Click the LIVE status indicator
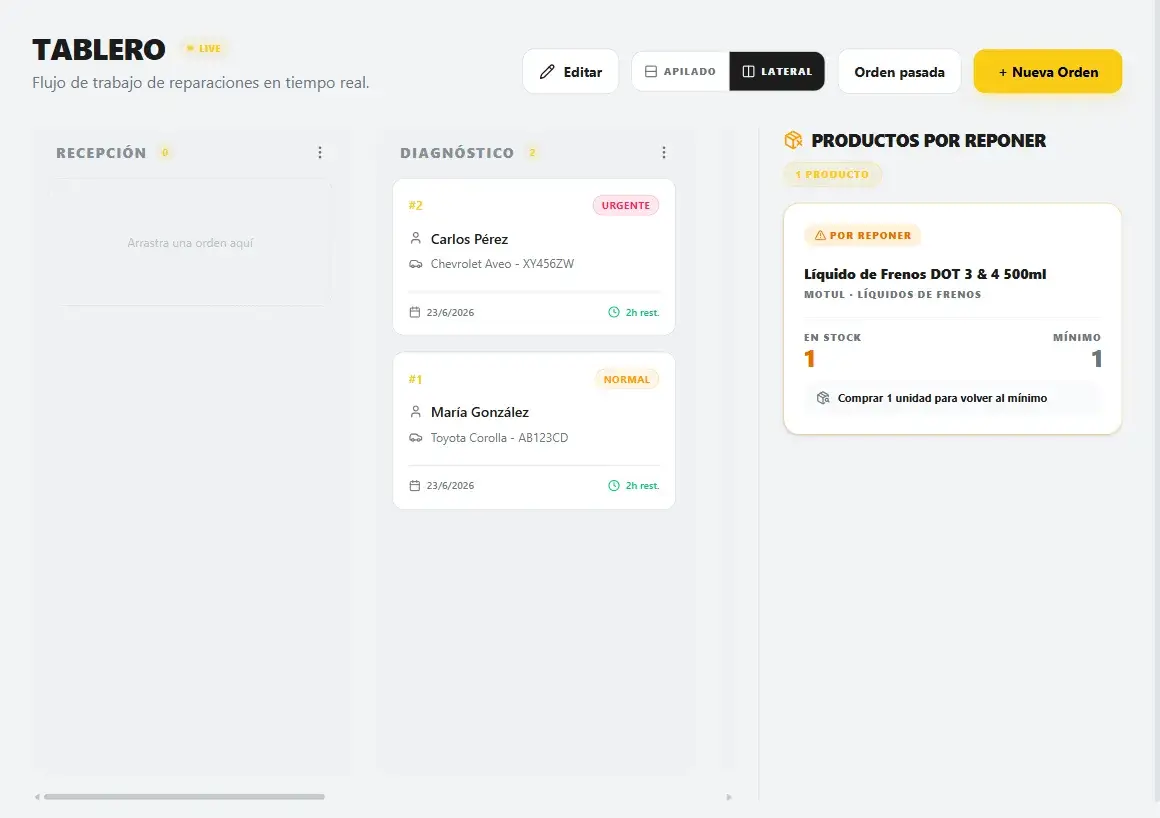 point(203,49)
